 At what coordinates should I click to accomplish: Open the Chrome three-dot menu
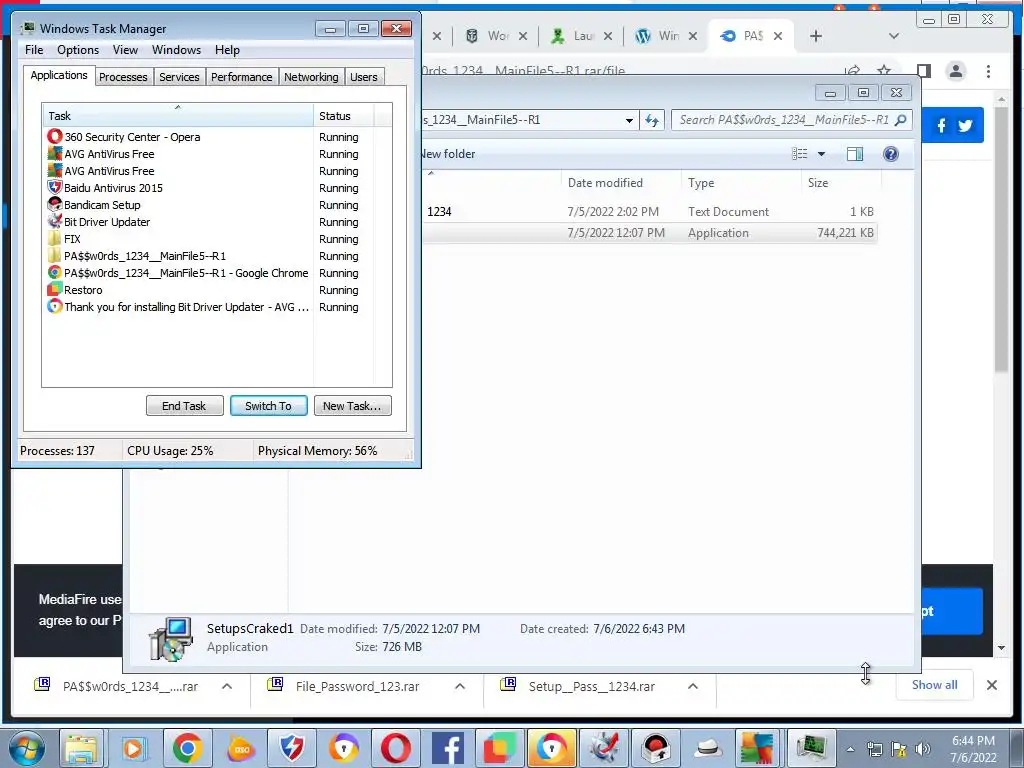point(988,71)
